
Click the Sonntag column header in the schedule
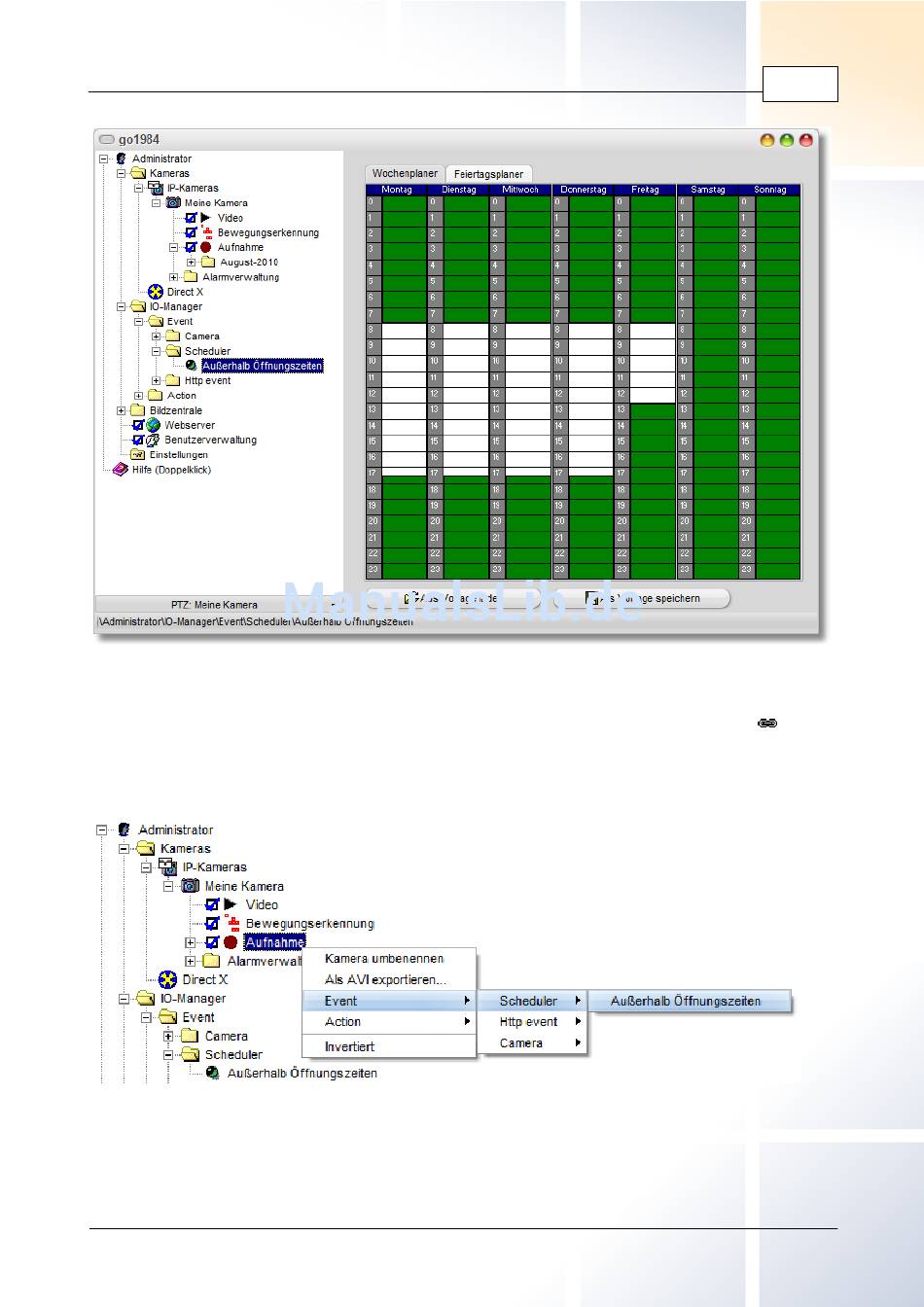(x=769, y=190)
